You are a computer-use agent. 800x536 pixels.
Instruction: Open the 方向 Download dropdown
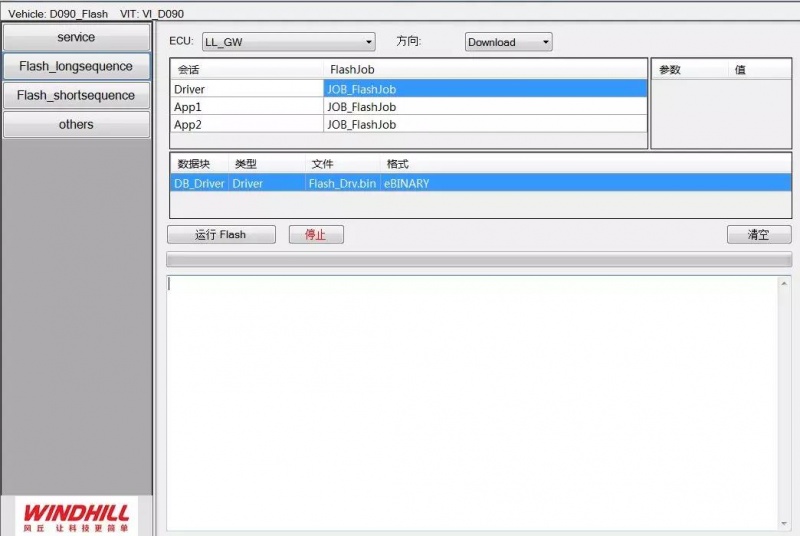click(x=508, y=42)
